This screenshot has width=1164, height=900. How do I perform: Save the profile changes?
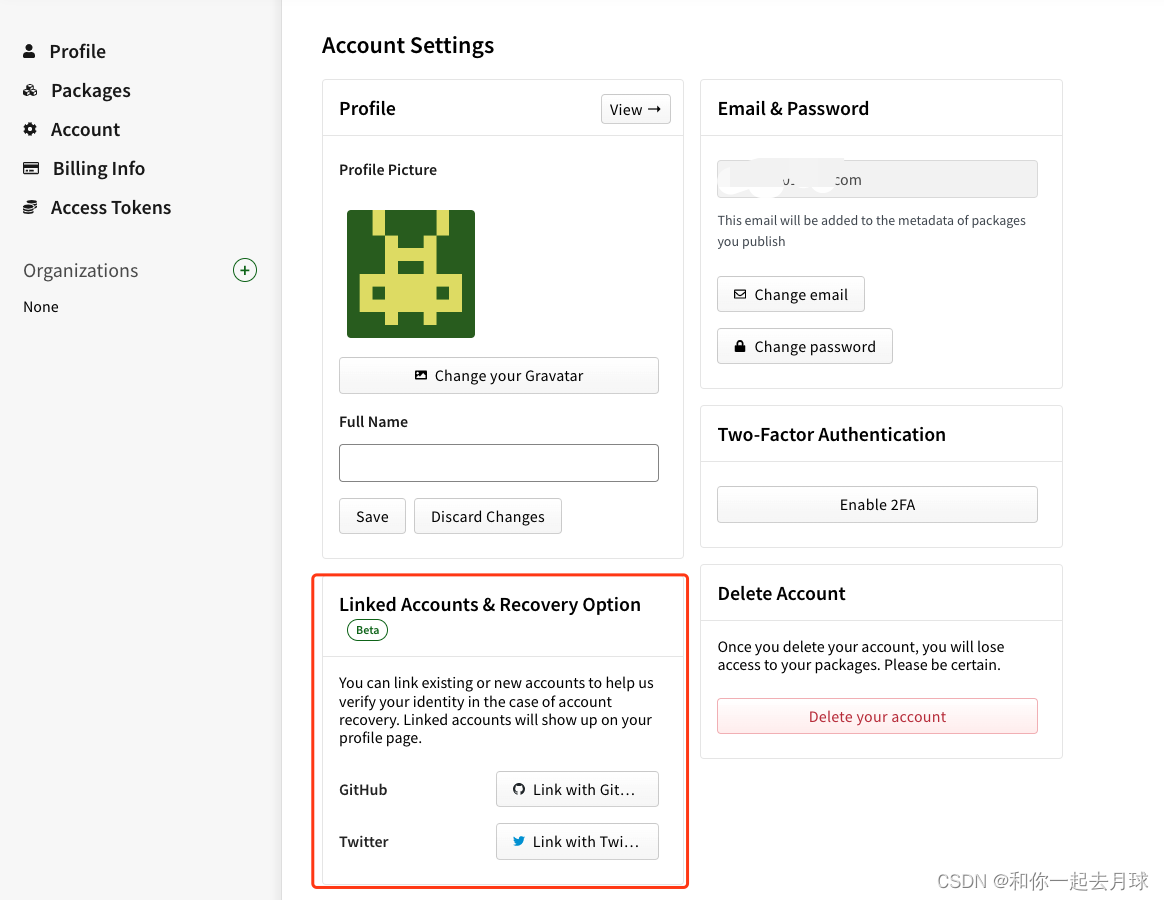373,516
